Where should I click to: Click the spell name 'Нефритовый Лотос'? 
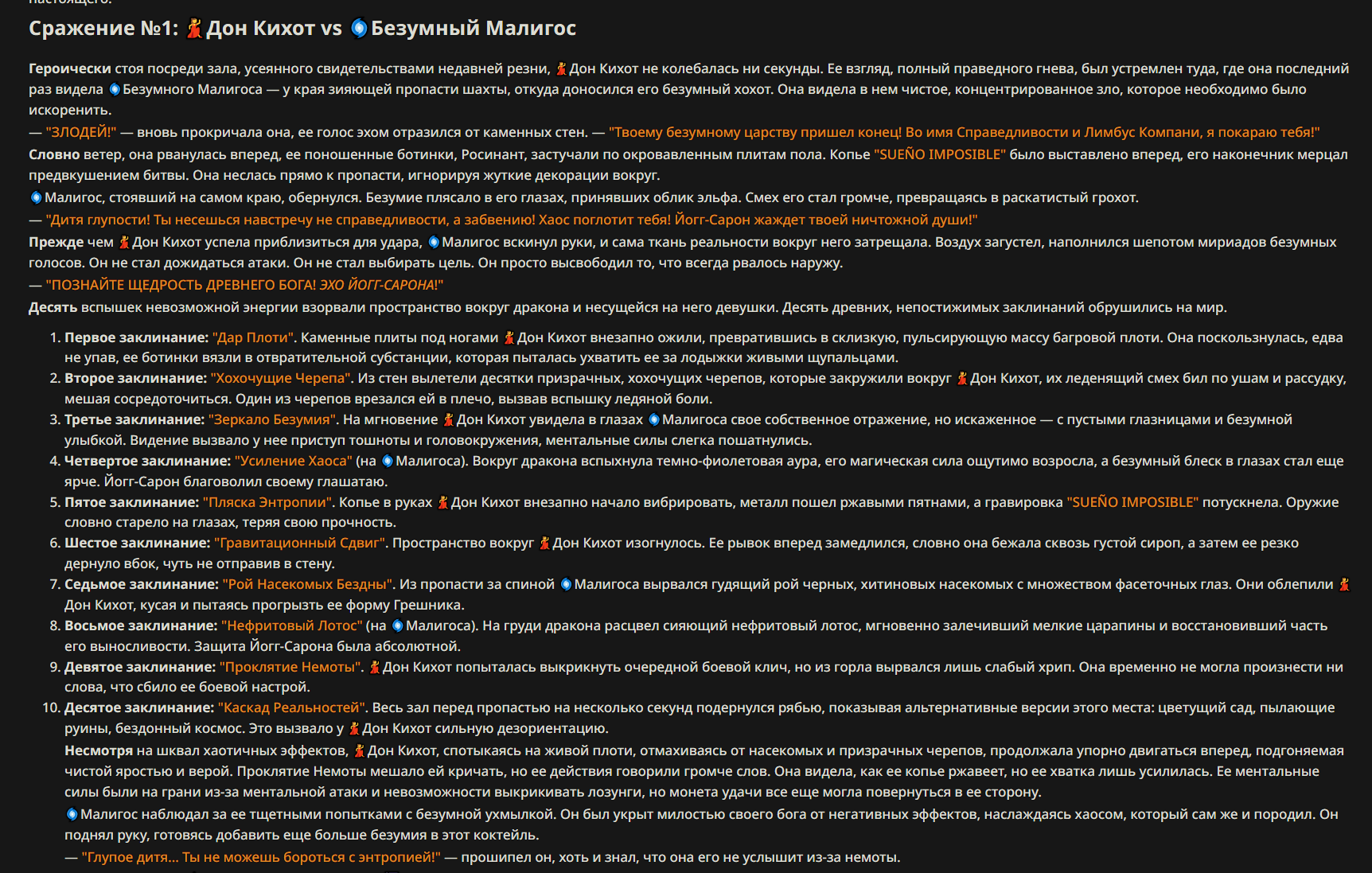click(292, 626)
